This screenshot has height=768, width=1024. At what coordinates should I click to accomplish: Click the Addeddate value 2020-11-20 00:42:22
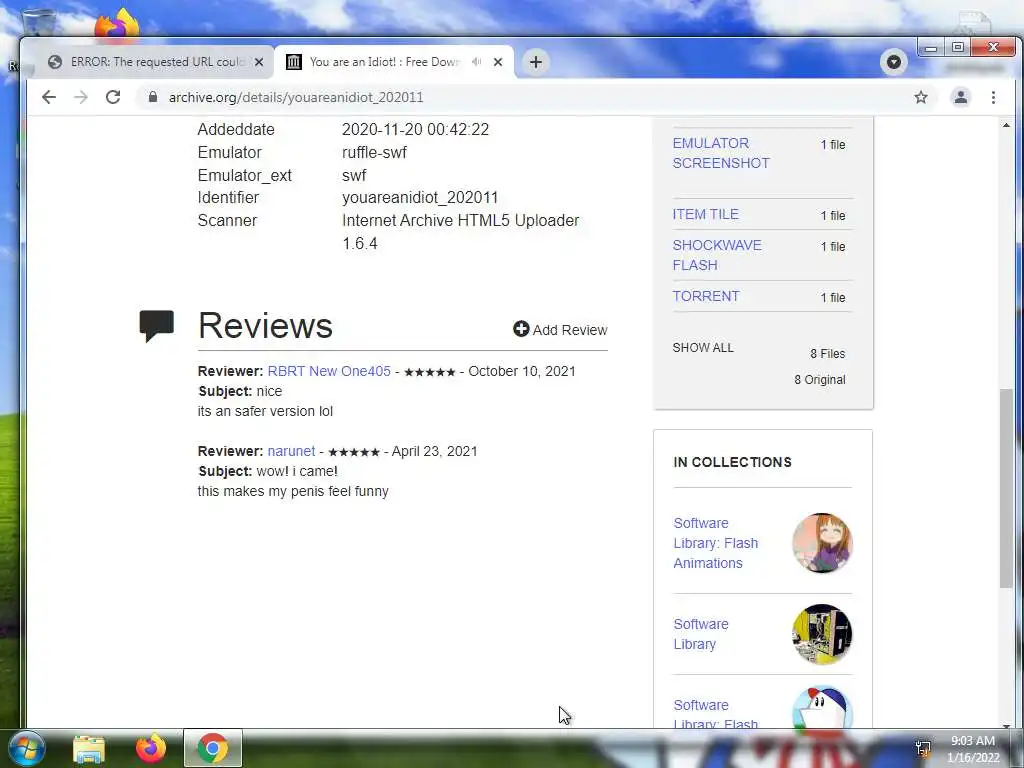[x=415, y=129]
